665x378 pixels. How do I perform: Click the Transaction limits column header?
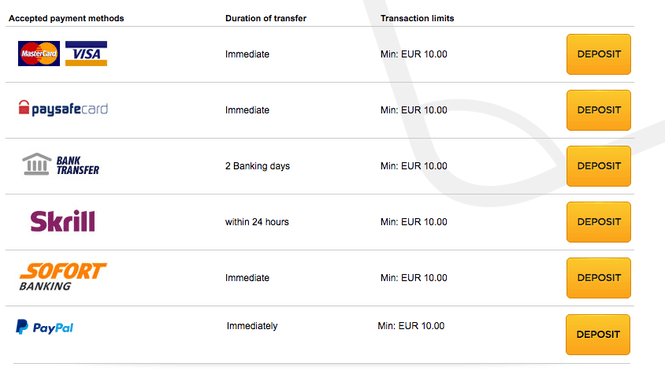[x=417, y=18]
